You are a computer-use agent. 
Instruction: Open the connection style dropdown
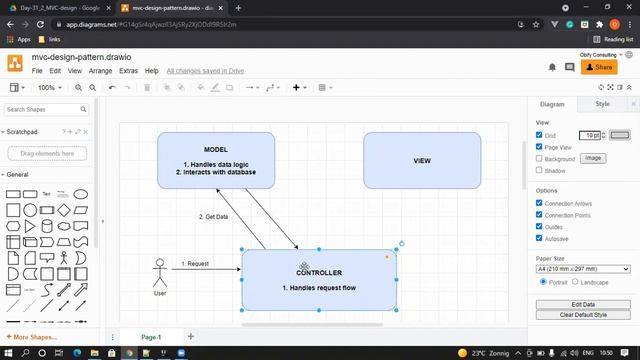tap(252, 88)
